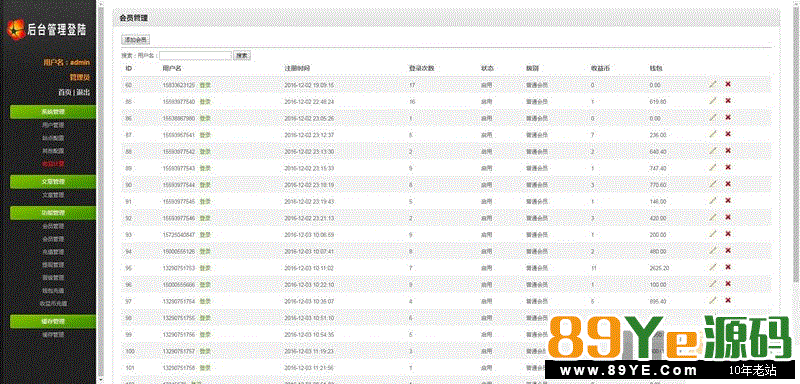Click the wallet value 2625.20
The width and height of the screenshot is (800, 384).
point(659,268)
